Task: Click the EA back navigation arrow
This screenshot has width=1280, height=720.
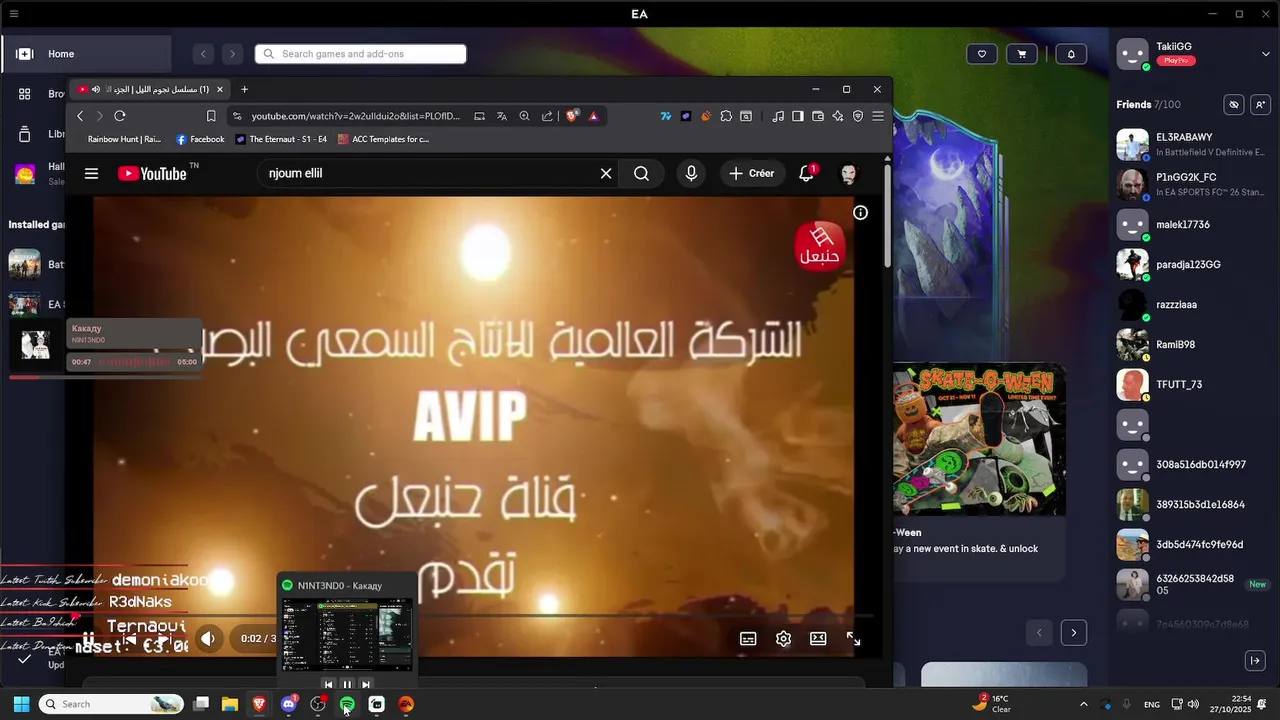Action: click(x=203, y=54)
